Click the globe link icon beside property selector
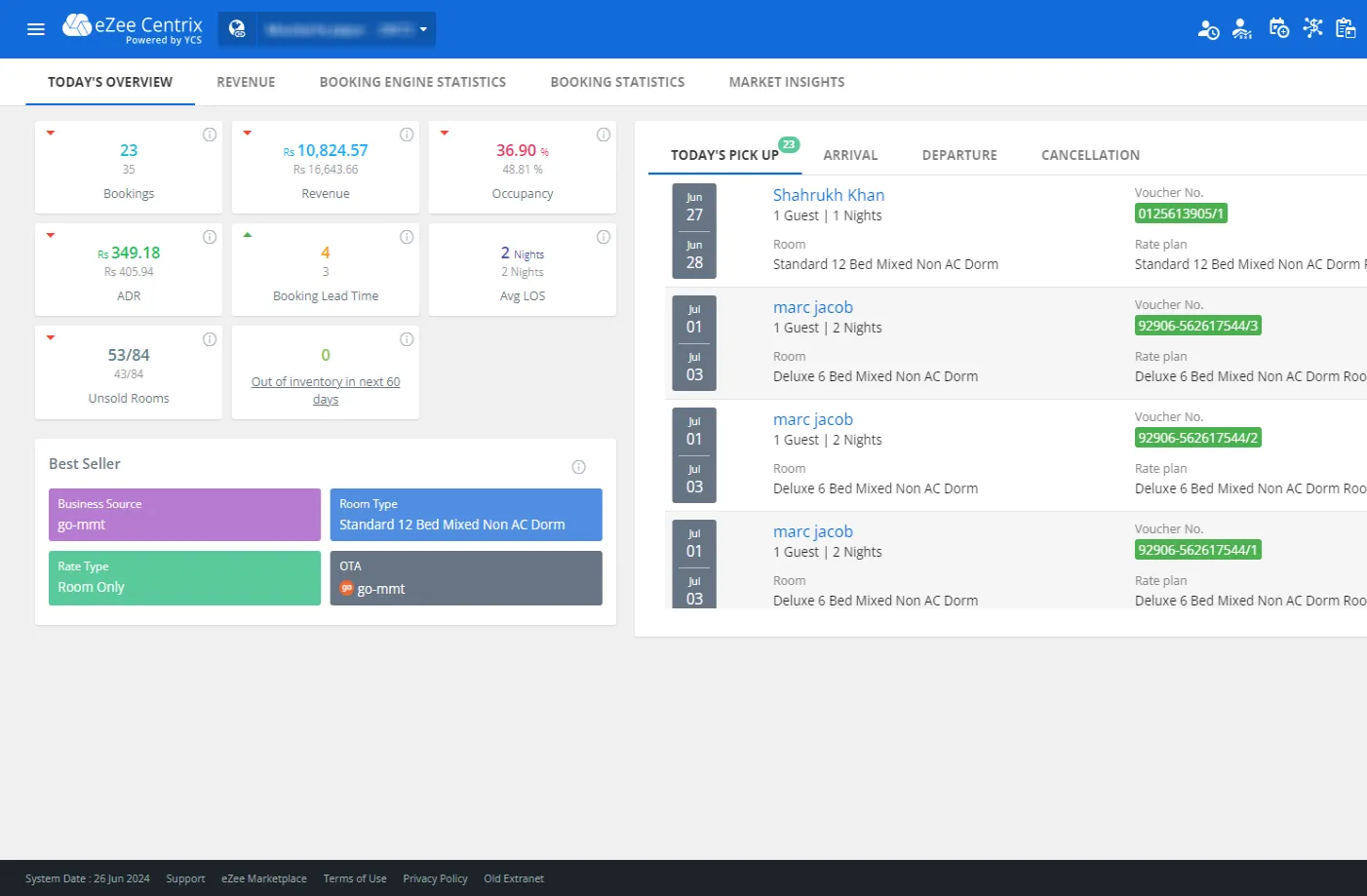 coord(237,29)
